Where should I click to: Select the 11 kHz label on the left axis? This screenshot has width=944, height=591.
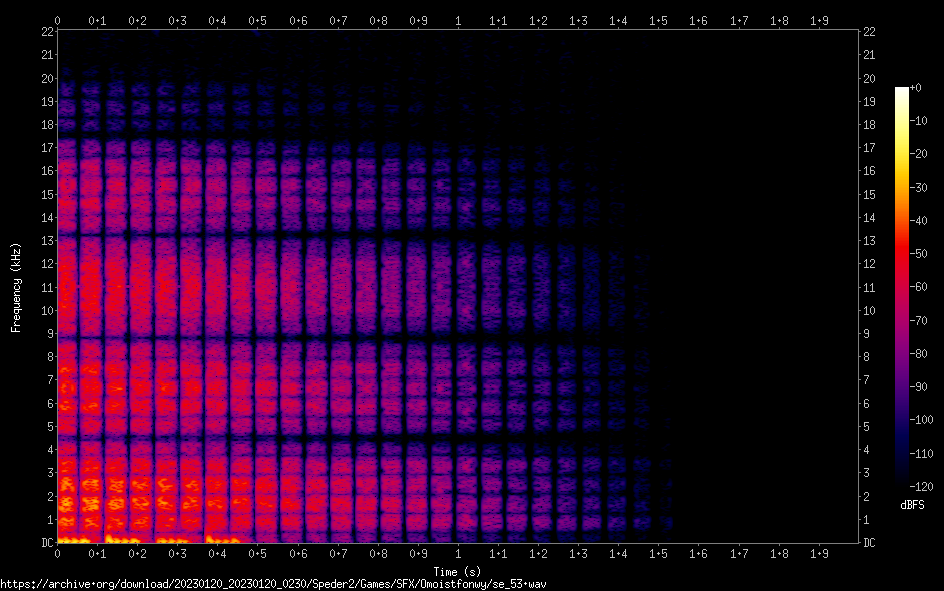[x=46, y=287]
